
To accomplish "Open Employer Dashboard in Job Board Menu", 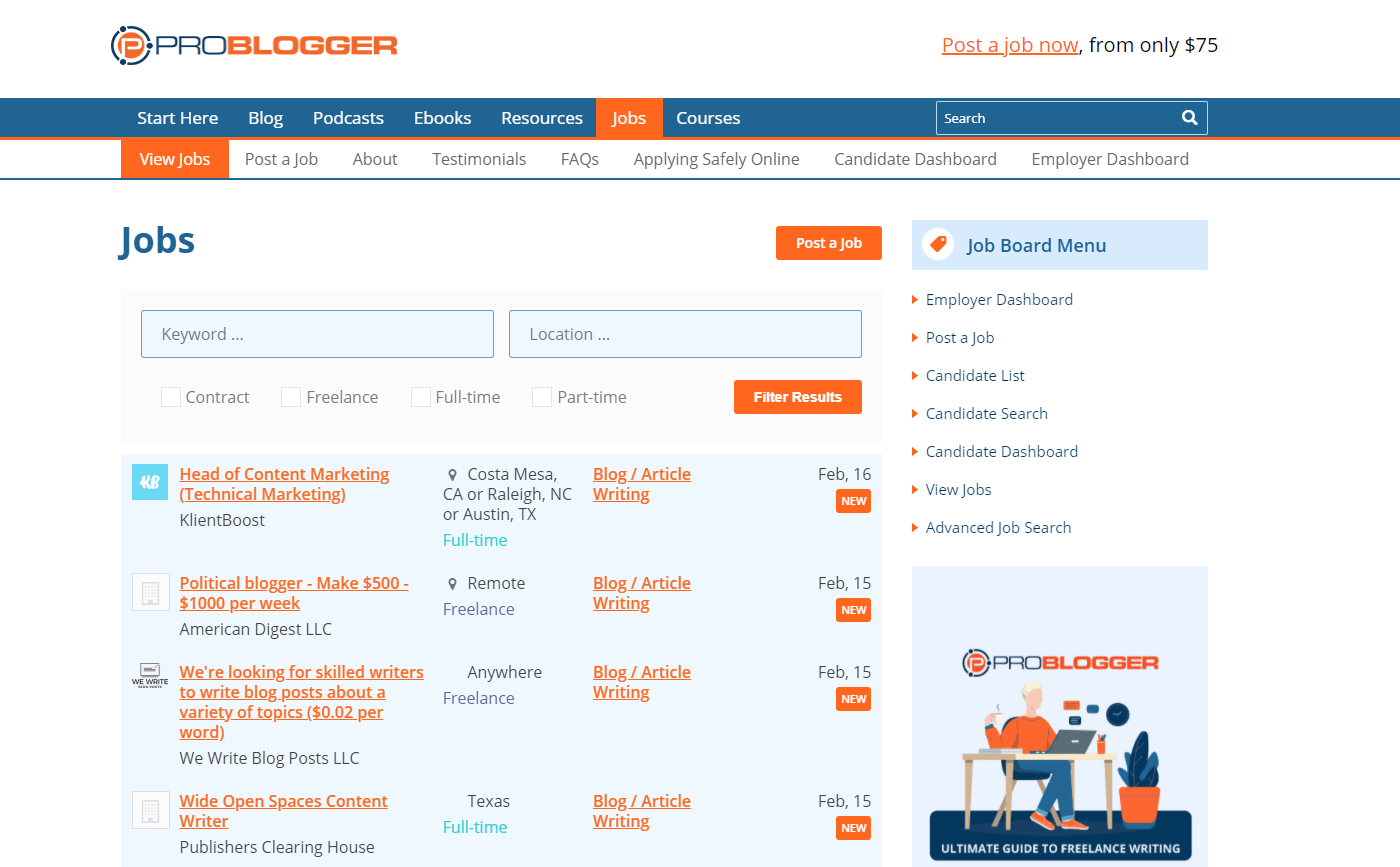I will pyautogui.click(x=999, y=299).
